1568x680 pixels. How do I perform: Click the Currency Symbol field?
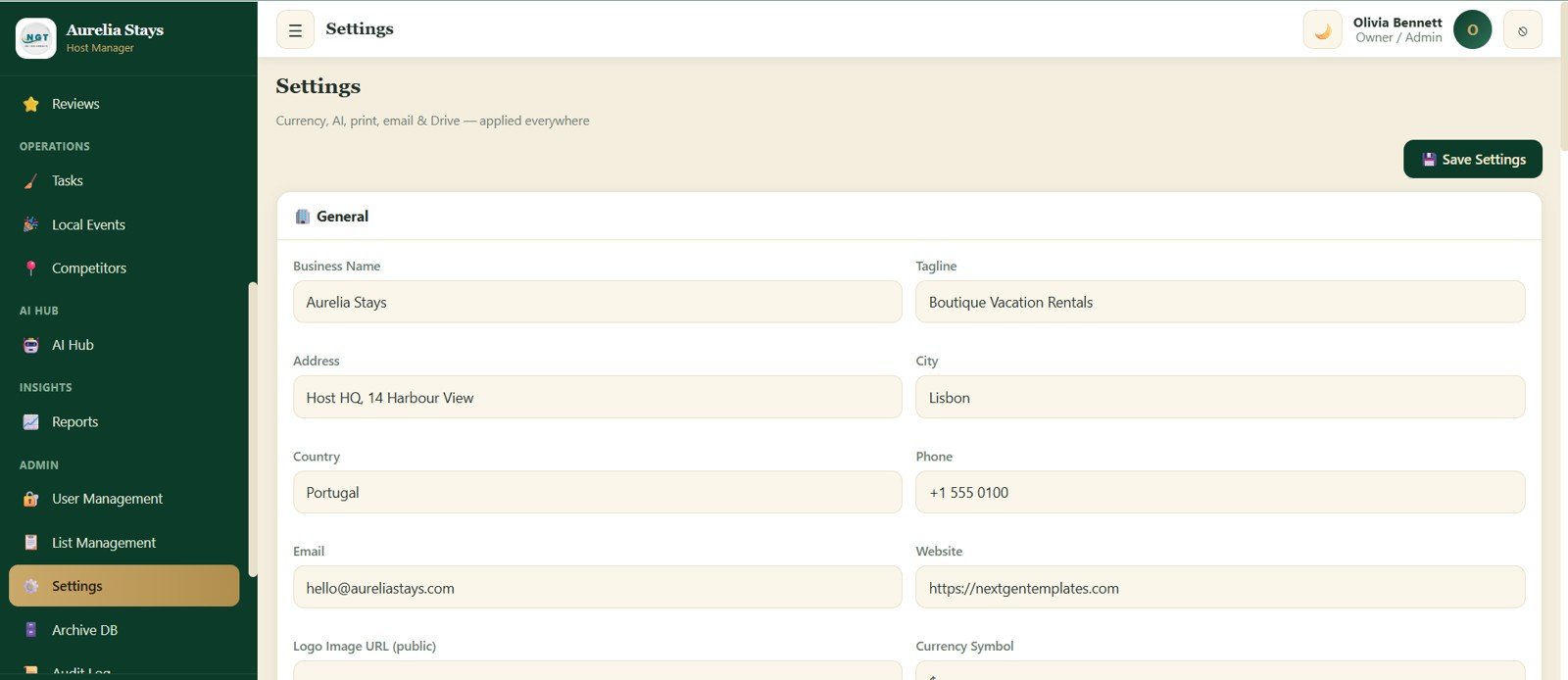pos(1220,671)
